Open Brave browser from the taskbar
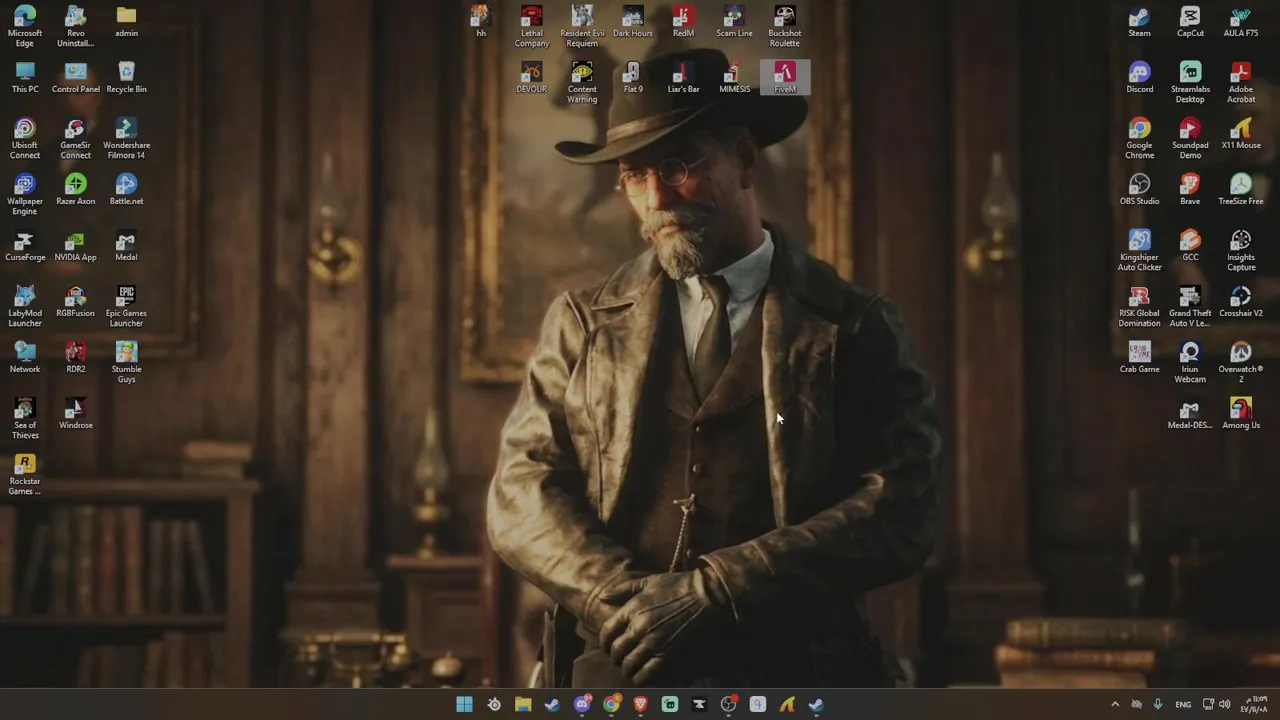Viewport: 1280px width, 720px height. [x=641, y=705]
